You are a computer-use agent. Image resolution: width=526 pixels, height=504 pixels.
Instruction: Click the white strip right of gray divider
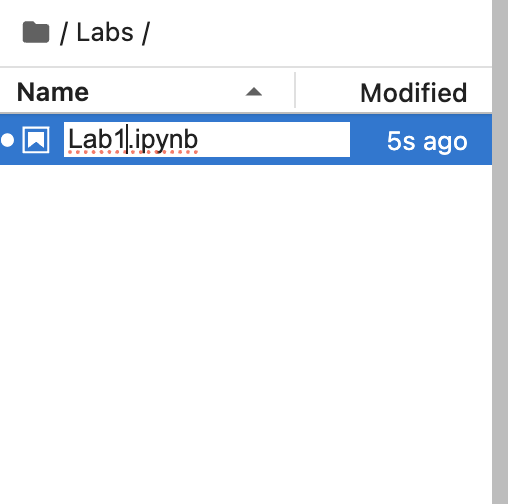pyautogui.click(x=517, y=252)
